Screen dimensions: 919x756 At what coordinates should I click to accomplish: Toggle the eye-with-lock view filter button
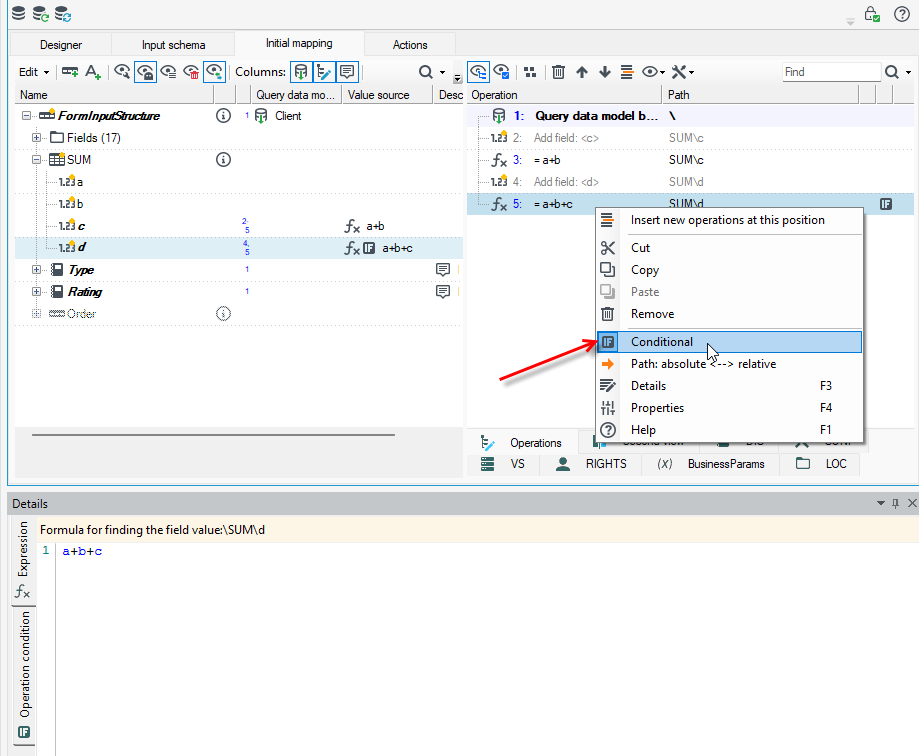[x=145, y=72]
